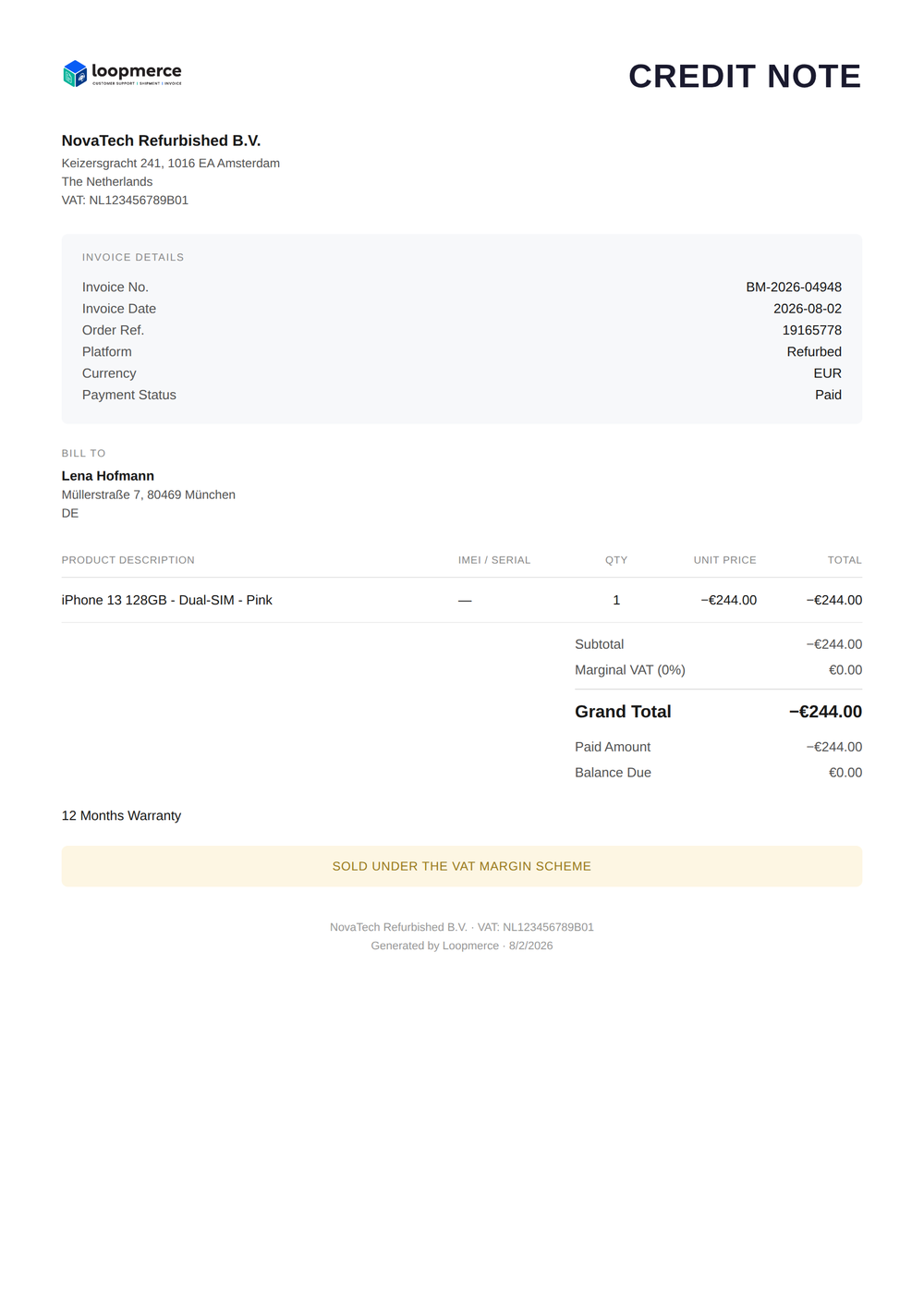Click the INVOICE DETAILS section label
Viewport: 924px width, 1294px height.
pyautogui.click(x=133, y=258)
